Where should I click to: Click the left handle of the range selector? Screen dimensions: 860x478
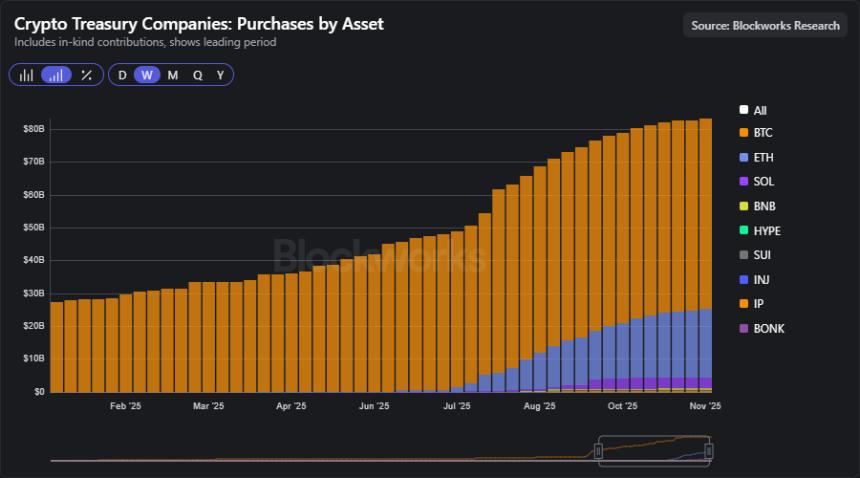tap(598, 452)
